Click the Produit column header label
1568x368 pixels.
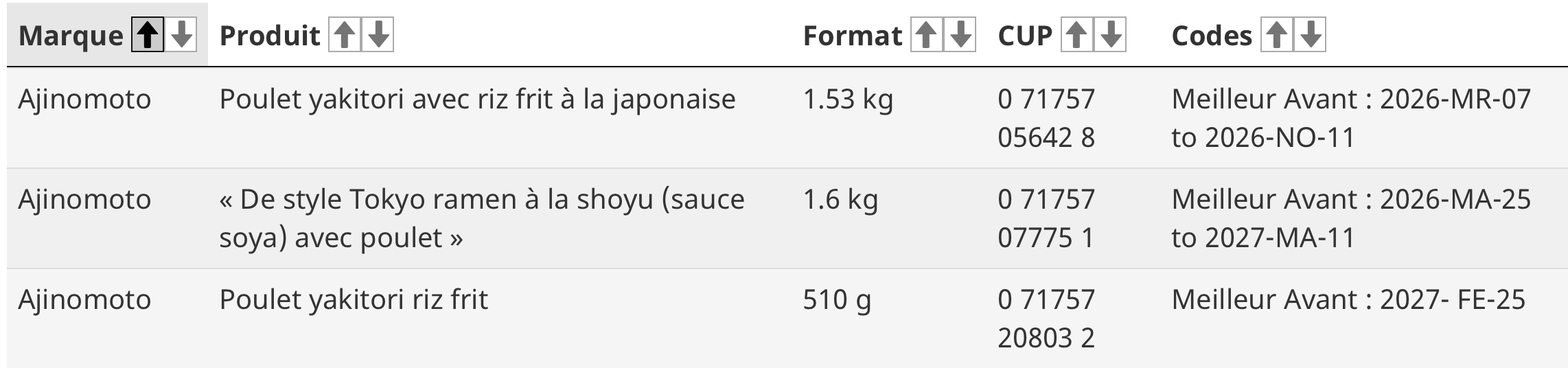[270, 36]
